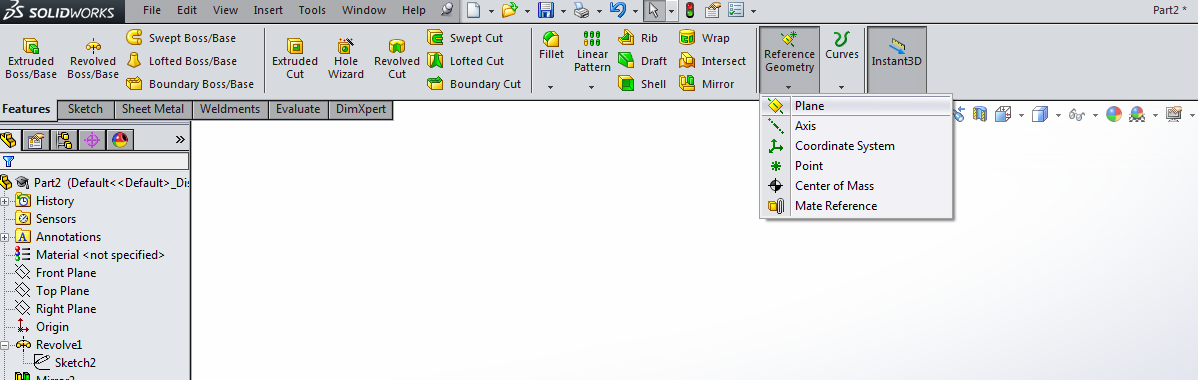Click the Edit Appearance color sphere icon

(1114, 115)
